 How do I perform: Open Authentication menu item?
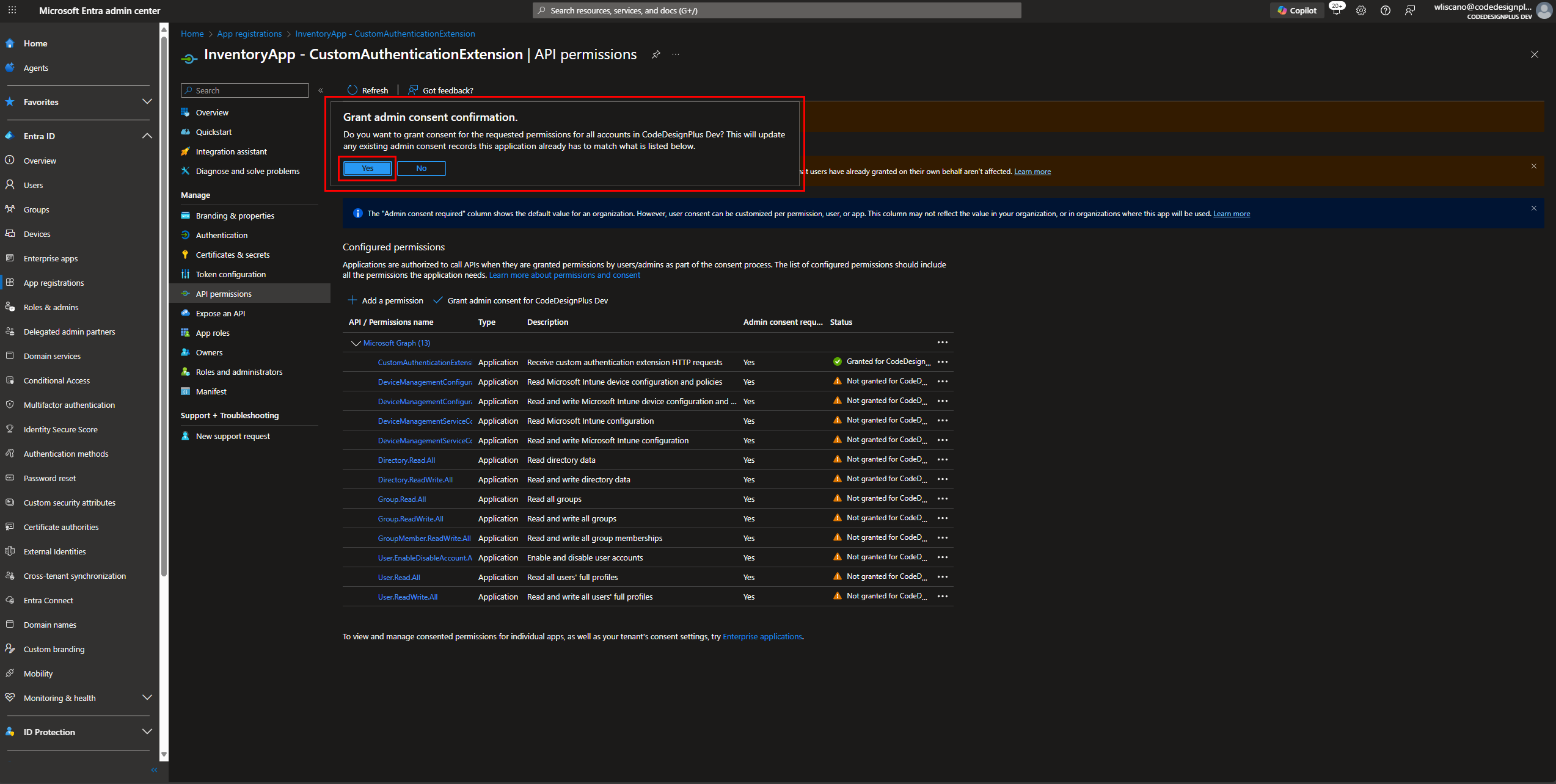[221, 235]
